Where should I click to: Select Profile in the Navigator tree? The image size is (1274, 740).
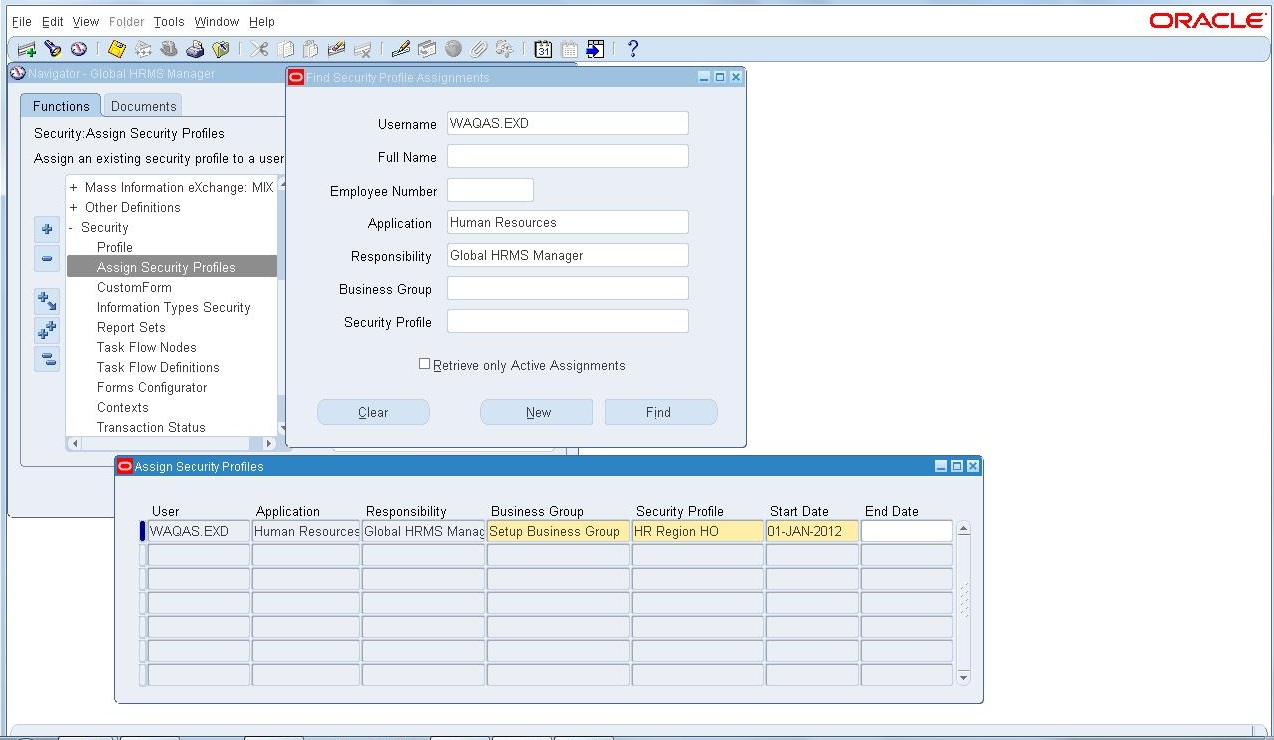coord(114,247)
